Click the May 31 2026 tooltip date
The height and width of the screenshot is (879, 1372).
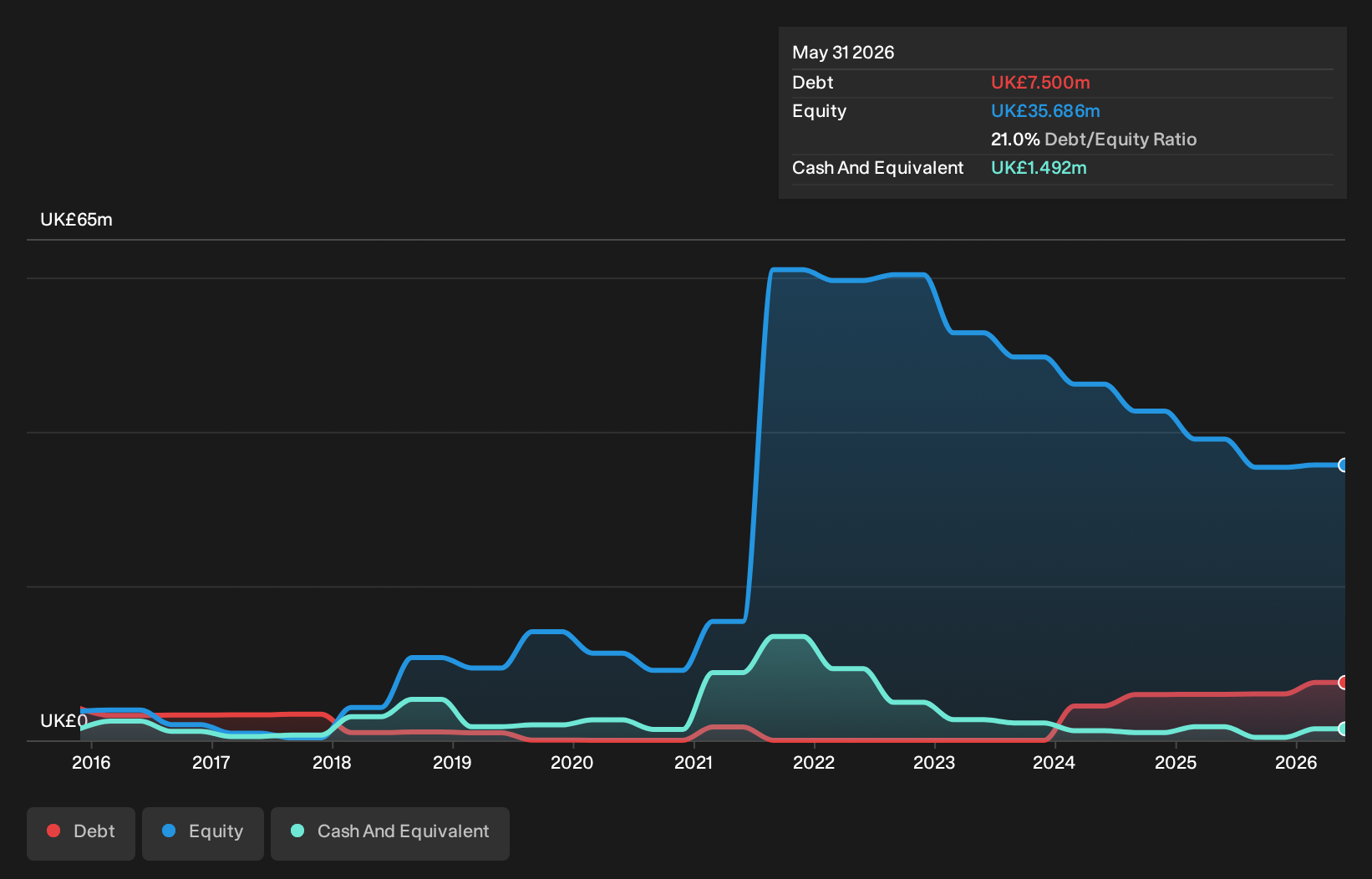click(x=843, y=53)
